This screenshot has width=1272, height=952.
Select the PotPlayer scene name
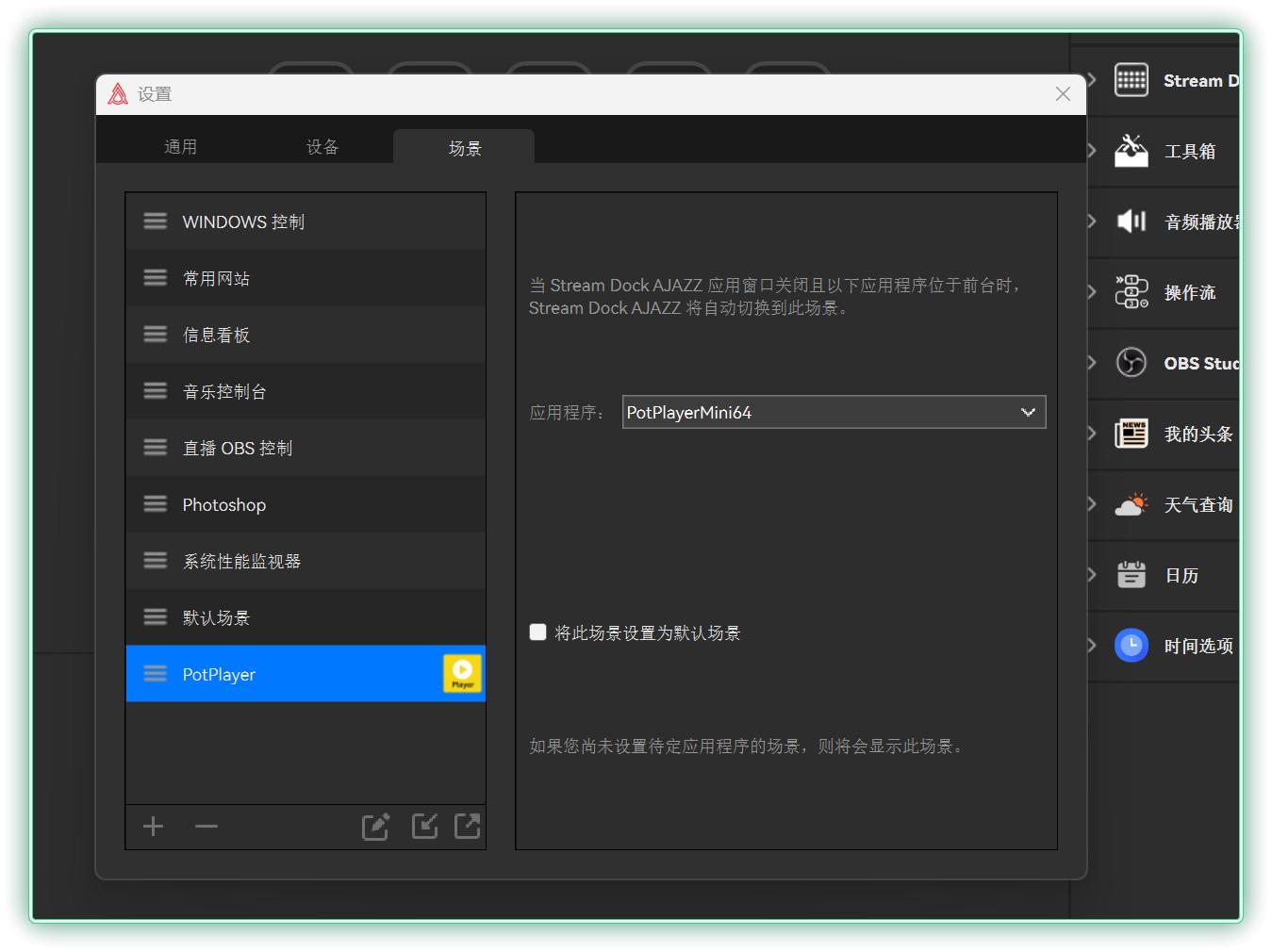pyautogui.click(x=219, y=674)
